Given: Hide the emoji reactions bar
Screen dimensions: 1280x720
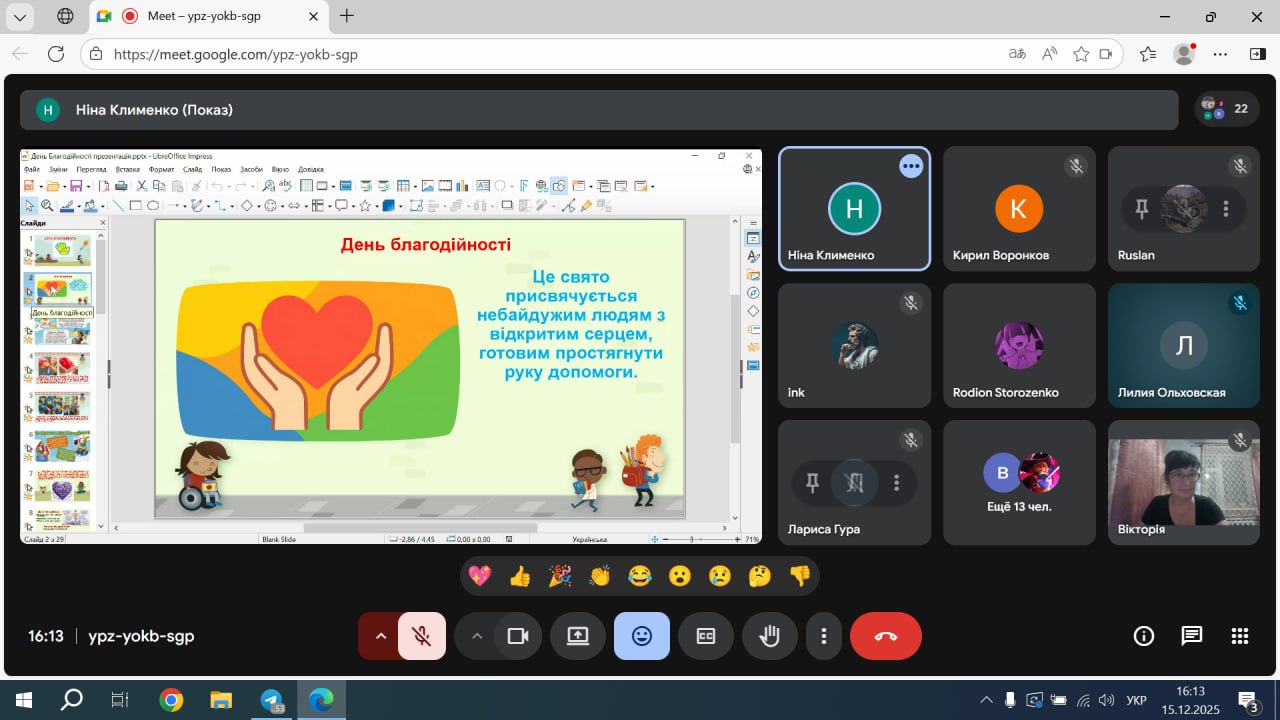Looking at the screenshot, I should 642,636.
